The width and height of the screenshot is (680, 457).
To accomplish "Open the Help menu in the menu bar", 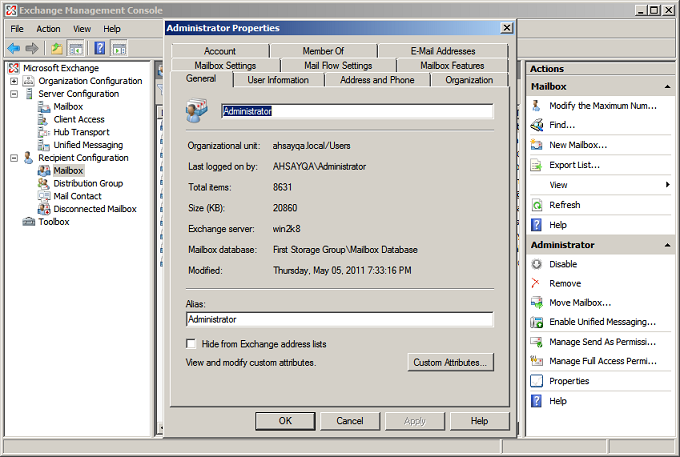I will coord(111,29).
